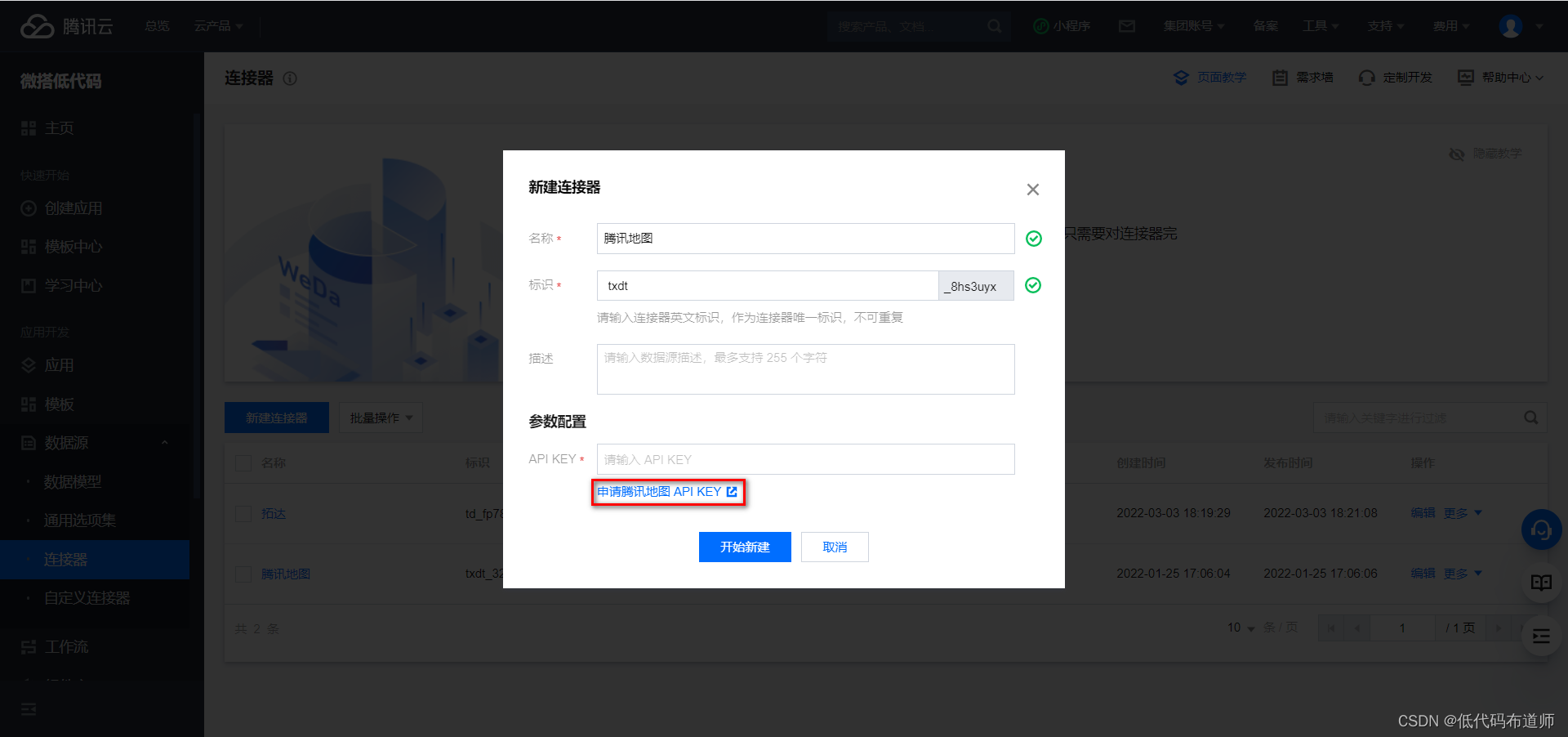Check the 拓达 row checkbox
This screenshot has height=737, width=1568.
pos(243,514)
